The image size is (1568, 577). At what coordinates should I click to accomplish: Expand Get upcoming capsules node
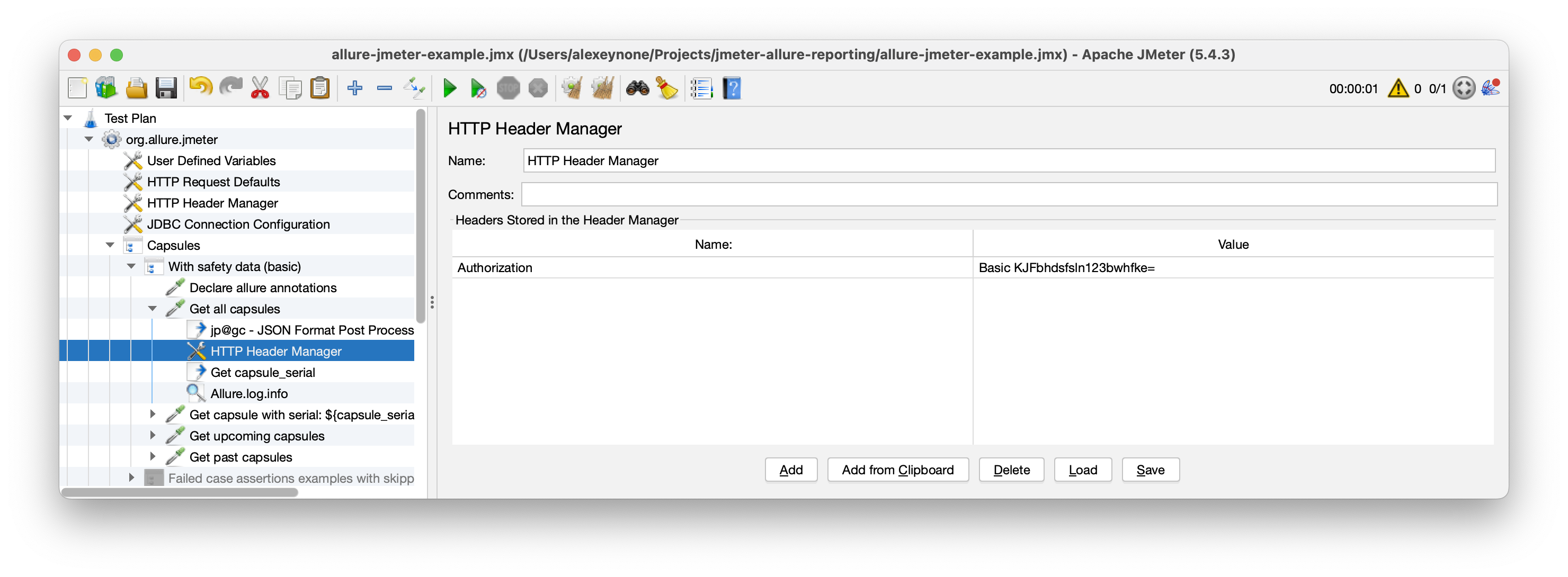click(153, 436)
